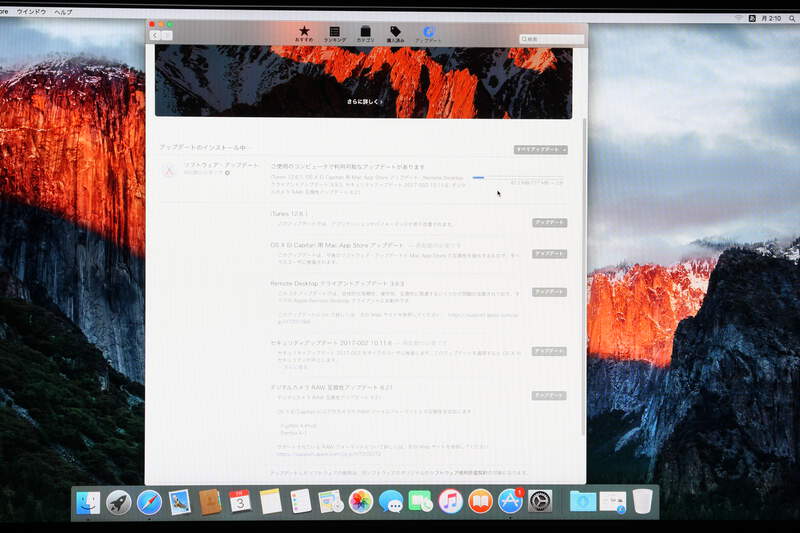
Task: Open Finder from the Dock
Action: (88, 502)
